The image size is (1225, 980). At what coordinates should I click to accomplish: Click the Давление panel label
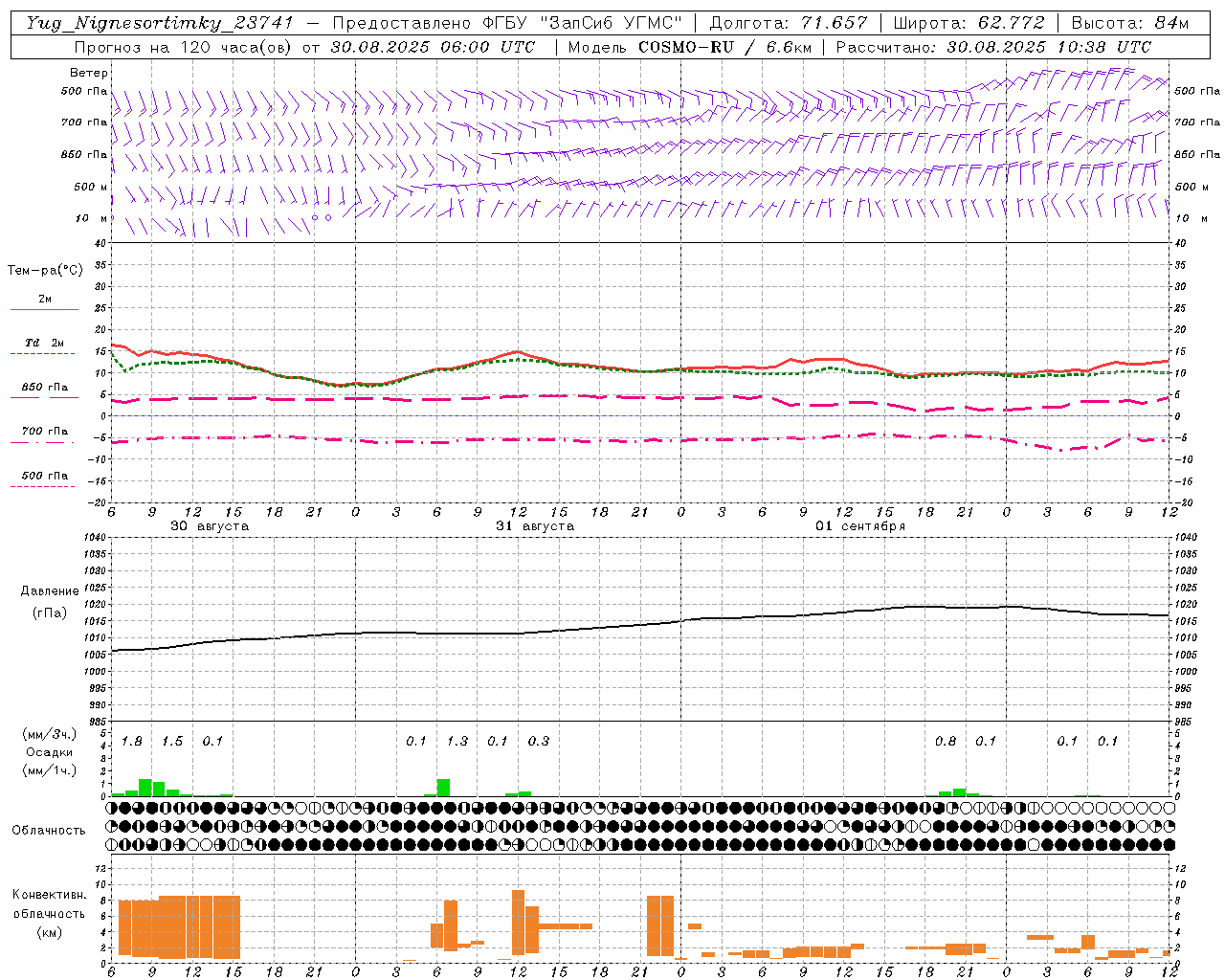point(50,591)
